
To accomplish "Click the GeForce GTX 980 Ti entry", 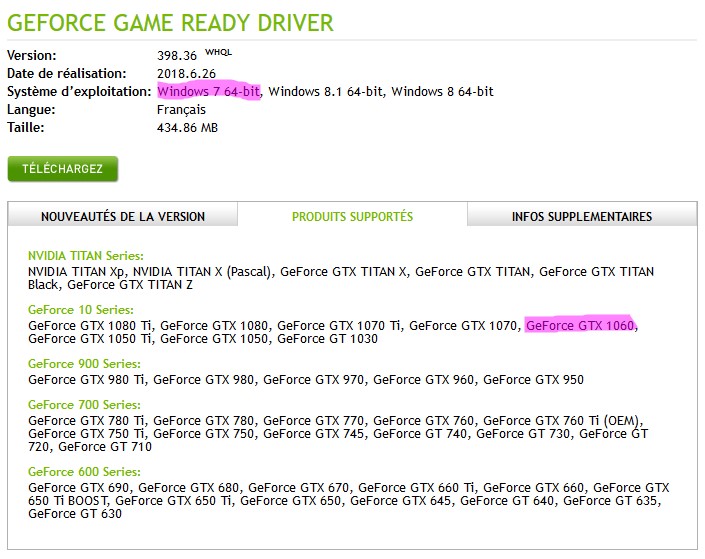I will (x=86, y=380).
